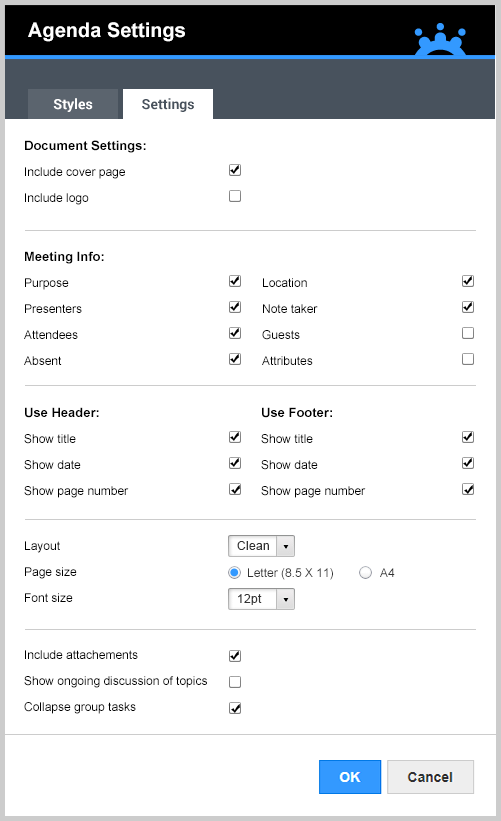Toggle the Purpose checkbox
Viewport: 501px width, 821px height.
235,281
